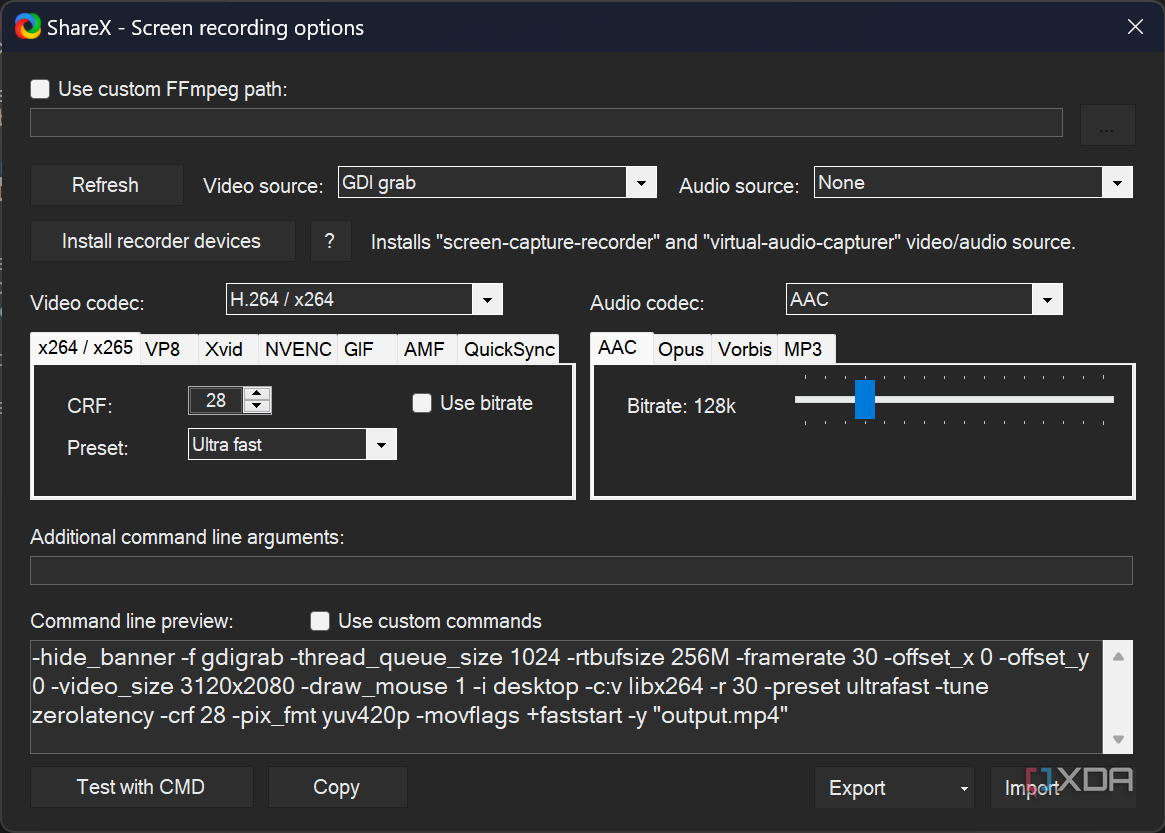Image resolution: width=1165 pixels, height=833 pixels.
Task: Click the preview scrollbar down arrow
Action: (1118, 739)
